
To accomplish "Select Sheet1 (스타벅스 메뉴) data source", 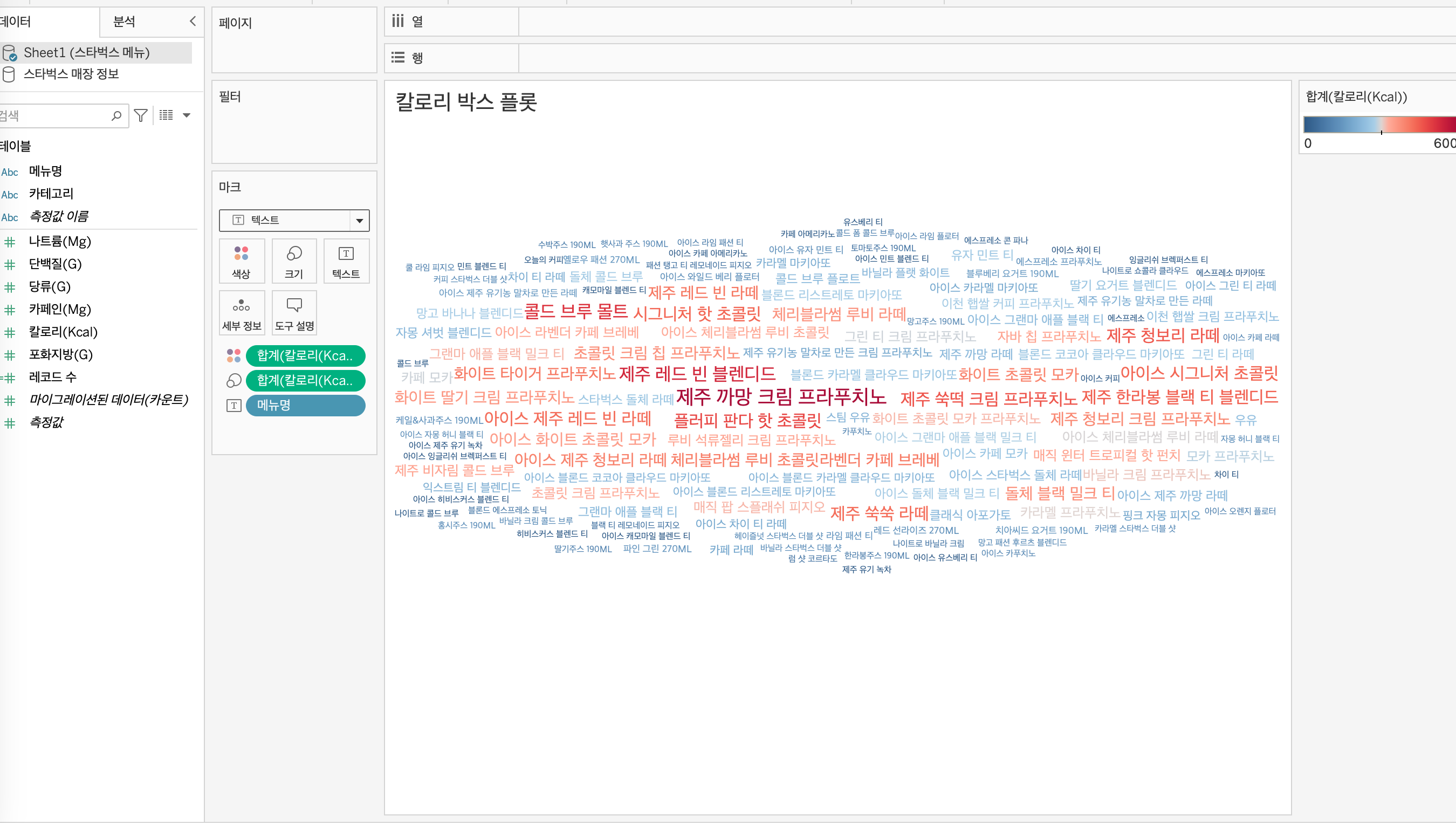I will (x=86, y=52).
